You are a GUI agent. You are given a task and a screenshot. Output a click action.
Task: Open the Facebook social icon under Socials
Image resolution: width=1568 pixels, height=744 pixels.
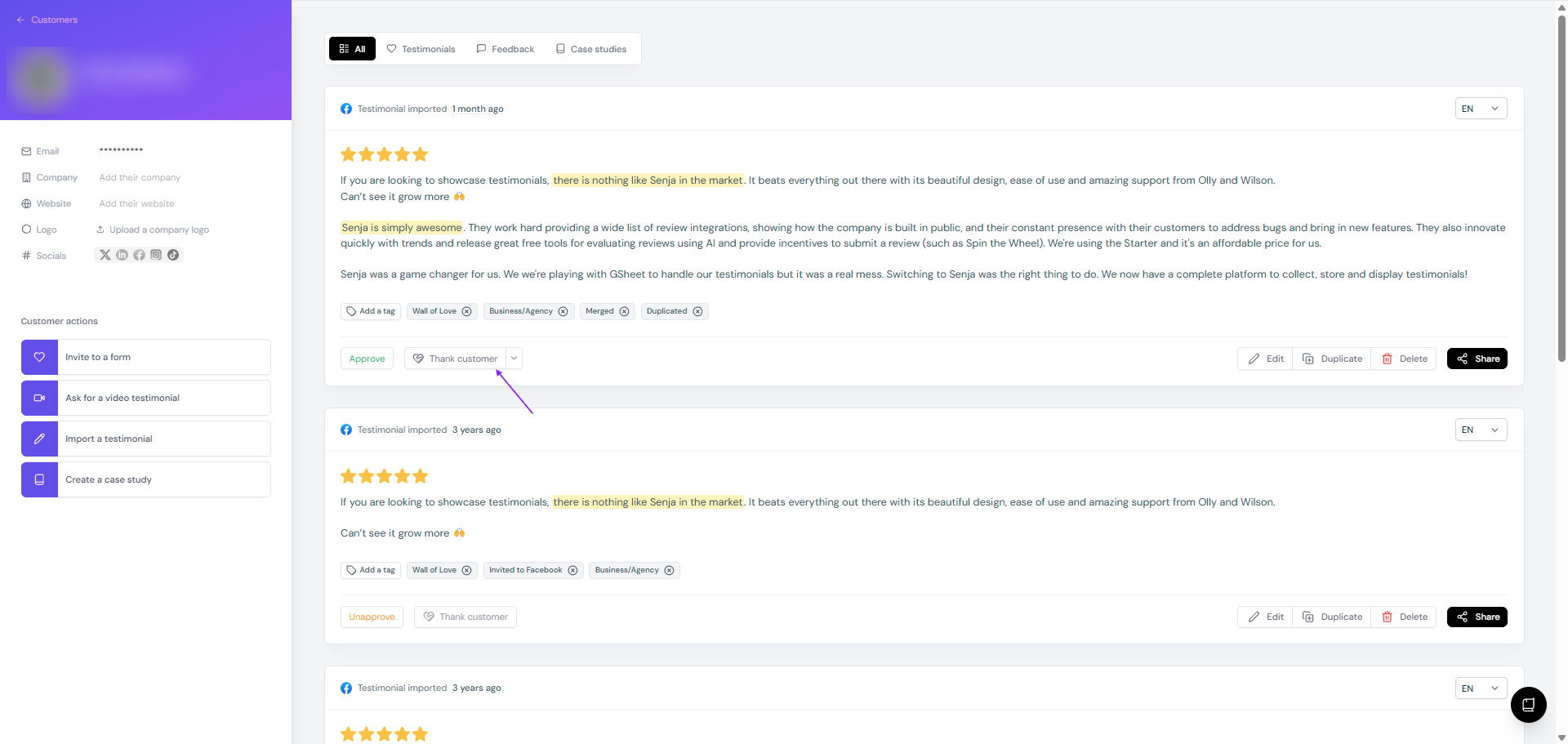pos(139,255)
